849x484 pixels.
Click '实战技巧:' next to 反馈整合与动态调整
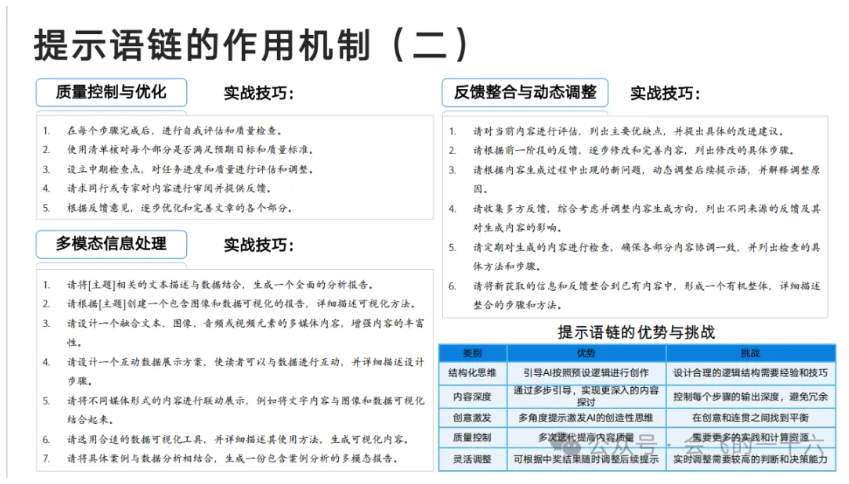665,93
